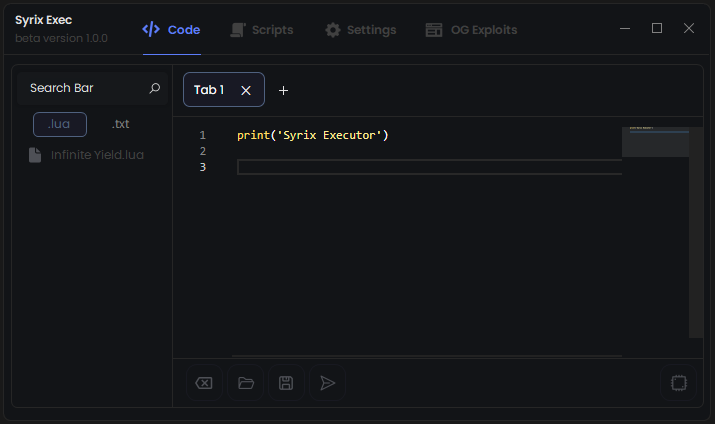Focus the Search Bar input field
The height and width of the screenshot is (424, 715).
(80, 88)
